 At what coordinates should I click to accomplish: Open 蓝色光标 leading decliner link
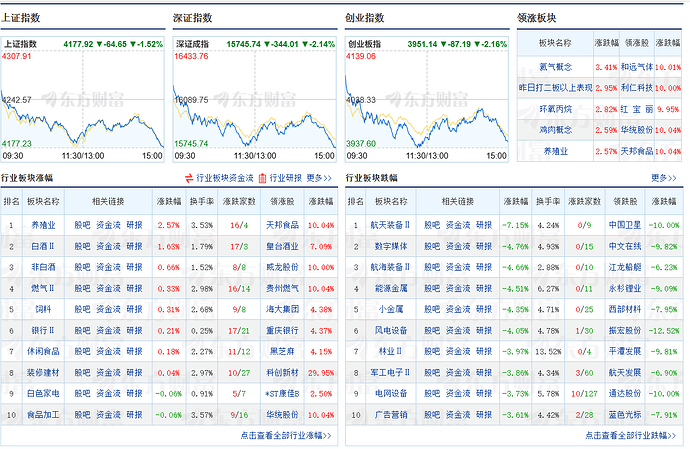[625, 415]
